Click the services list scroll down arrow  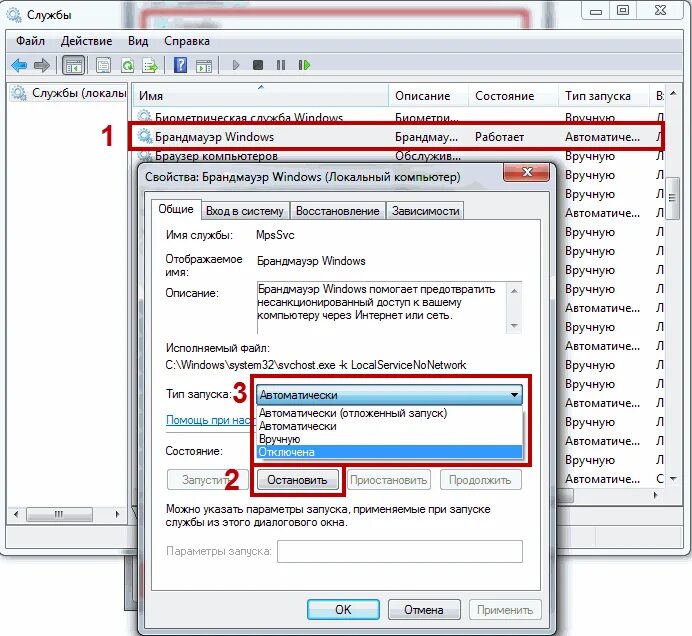673,478
